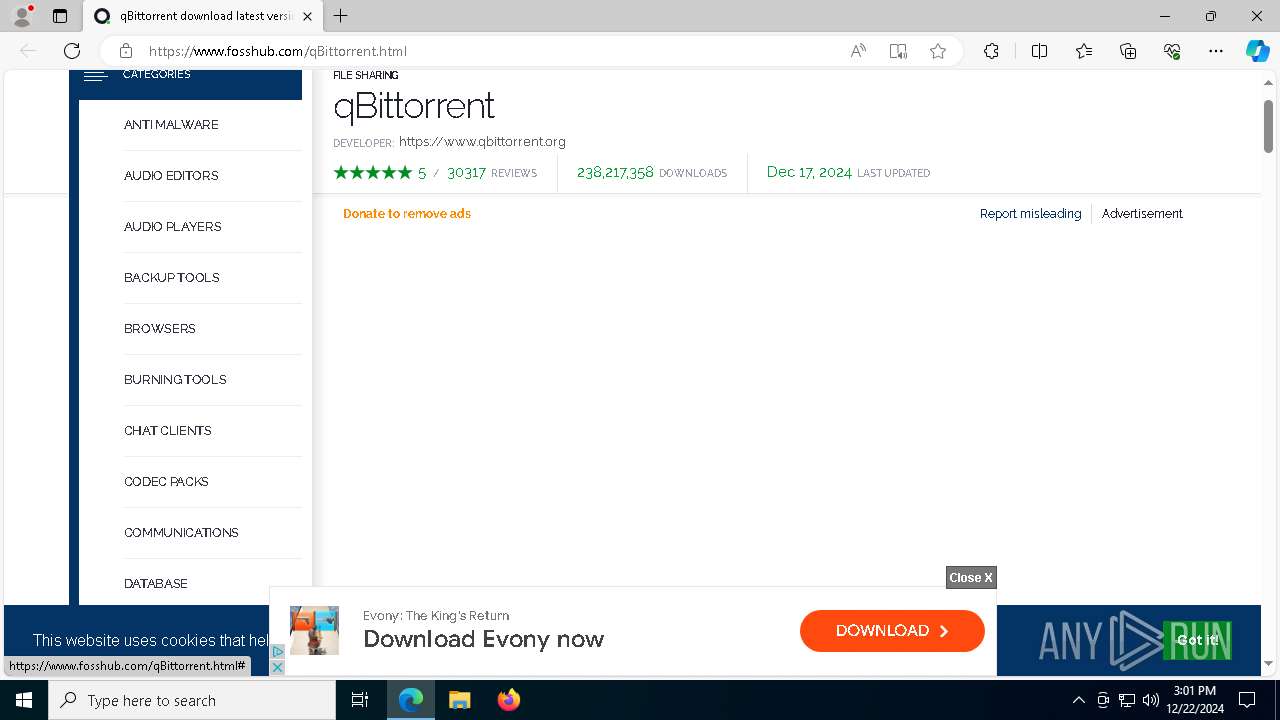Open the Extensions puzzle icon
This screenshot has height=720, width=1280.
click(x=991, y=51)
